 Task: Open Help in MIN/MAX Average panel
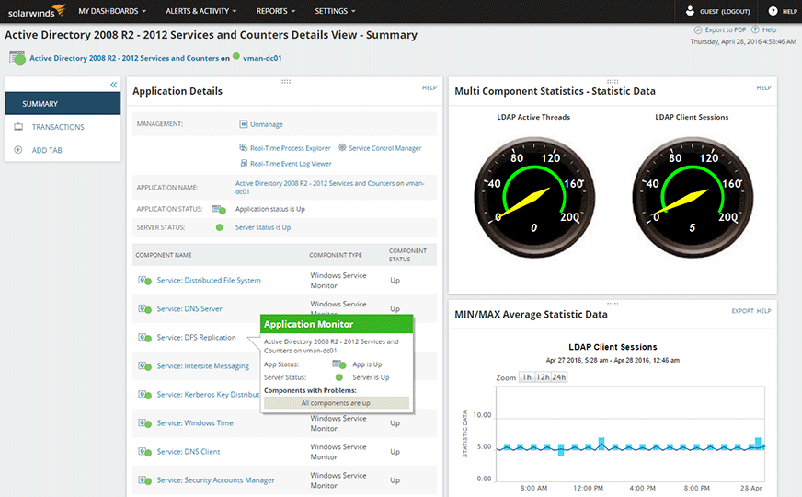[x=764, y=311]
